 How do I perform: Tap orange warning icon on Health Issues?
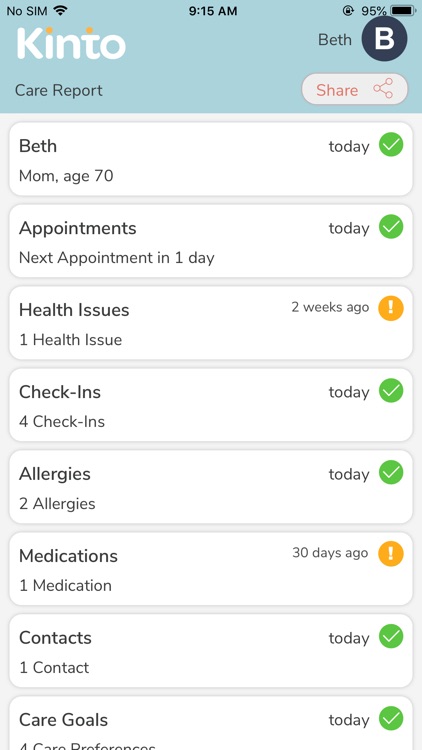coord(391,309)
